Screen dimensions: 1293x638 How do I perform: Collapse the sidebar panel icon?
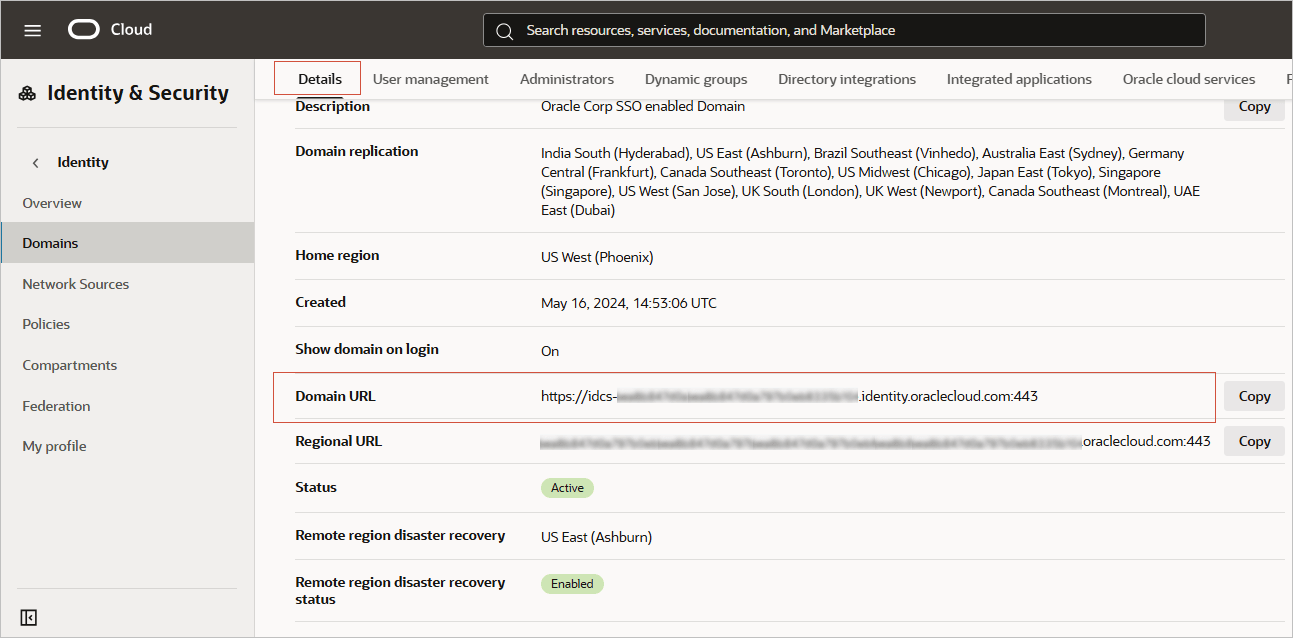coord(29,617)
